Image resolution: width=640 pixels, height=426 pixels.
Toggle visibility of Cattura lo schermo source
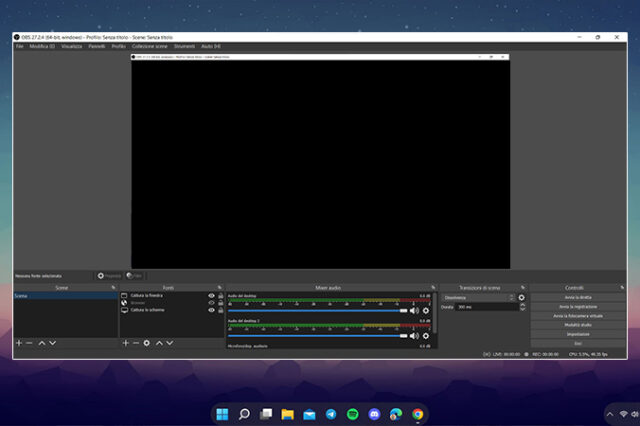pyautogui.click(x=211, y=310)
